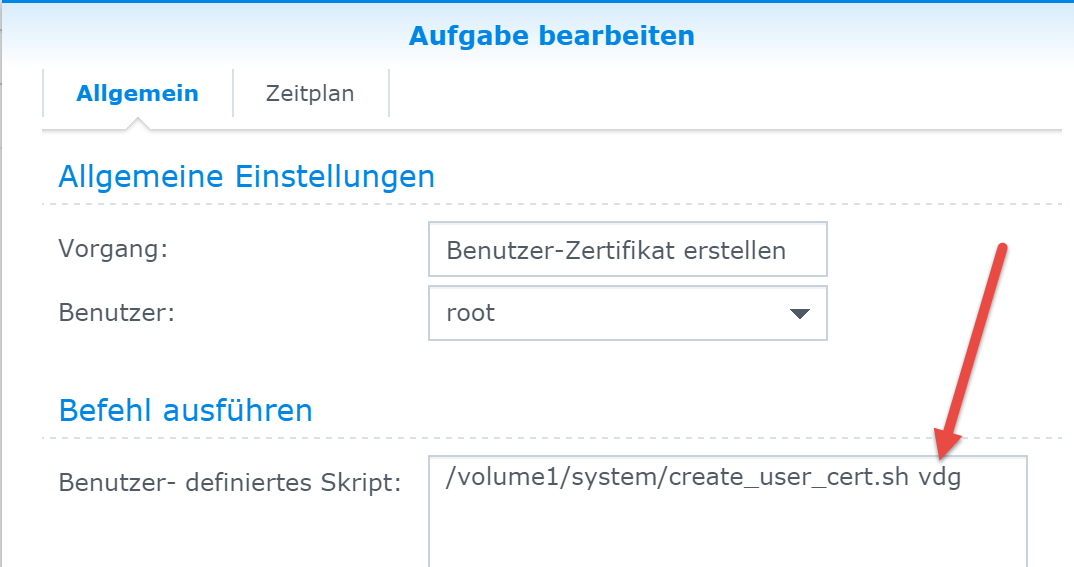Click the script path create_user_cert.sh text
The width and height of the screenshot is (1074, 567).
(678, 478)
